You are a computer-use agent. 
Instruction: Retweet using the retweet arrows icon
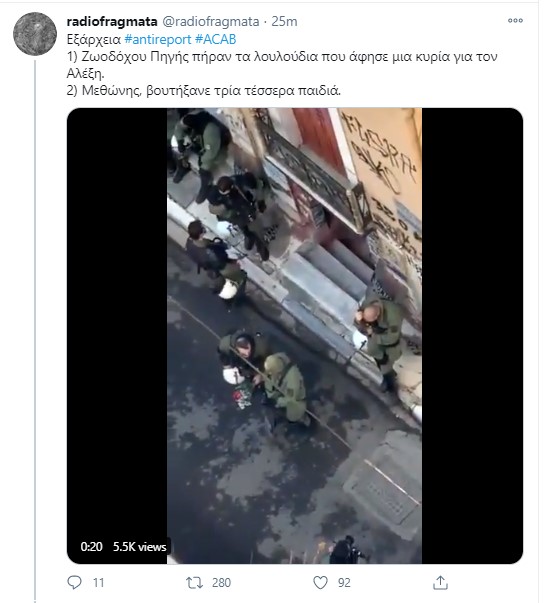coord(195,583)
